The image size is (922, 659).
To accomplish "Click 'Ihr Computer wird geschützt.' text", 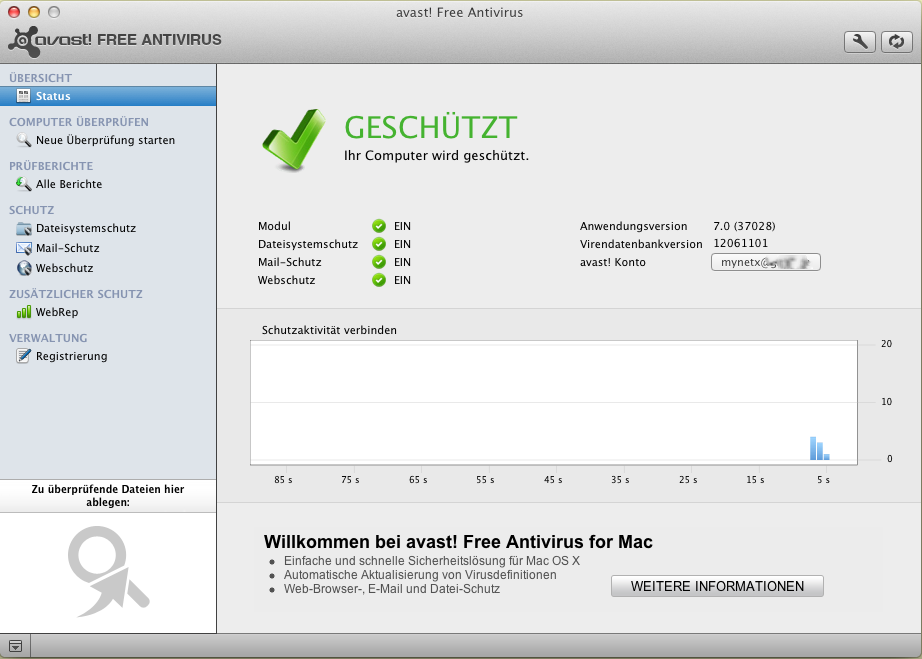I will pyautogui.click(x=436, y=156).
